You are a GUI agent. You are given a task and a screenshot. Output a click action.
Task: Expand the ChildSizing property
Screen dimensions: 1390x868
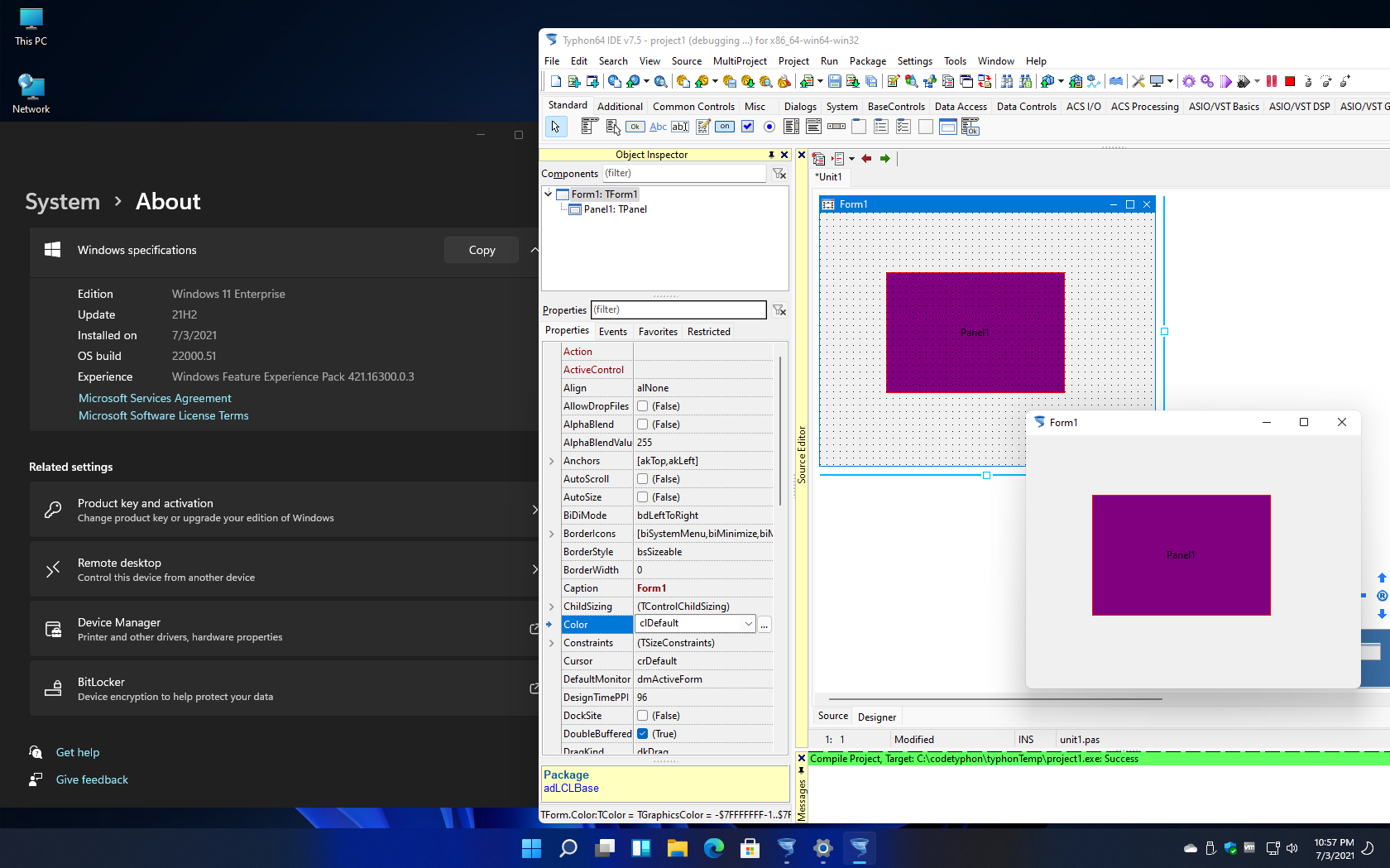pyautogui.click(x=552, y=607)
